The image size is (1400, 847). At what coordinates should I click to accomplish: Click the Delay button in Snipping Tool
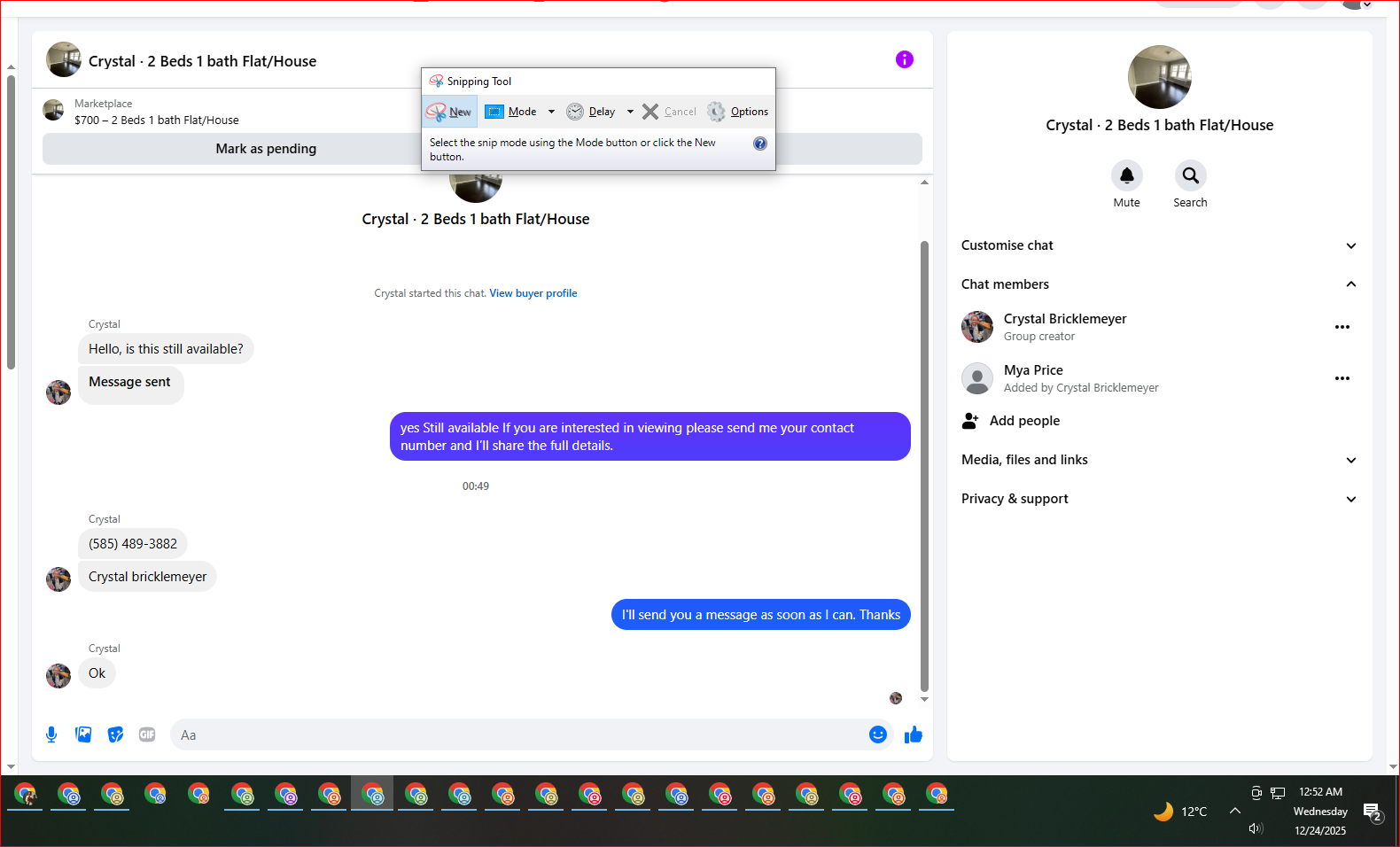click(x=591, y=112)
